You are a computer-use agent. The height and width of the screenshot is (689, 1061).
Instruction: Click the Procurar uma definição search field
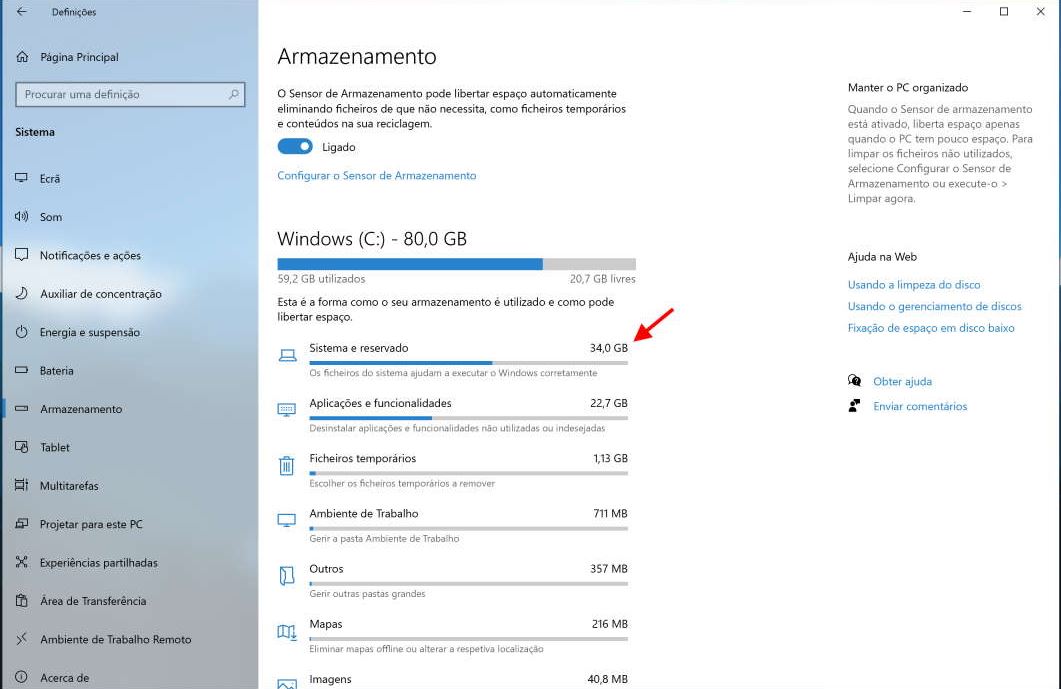pyautogui.click(x=130, y=94)
